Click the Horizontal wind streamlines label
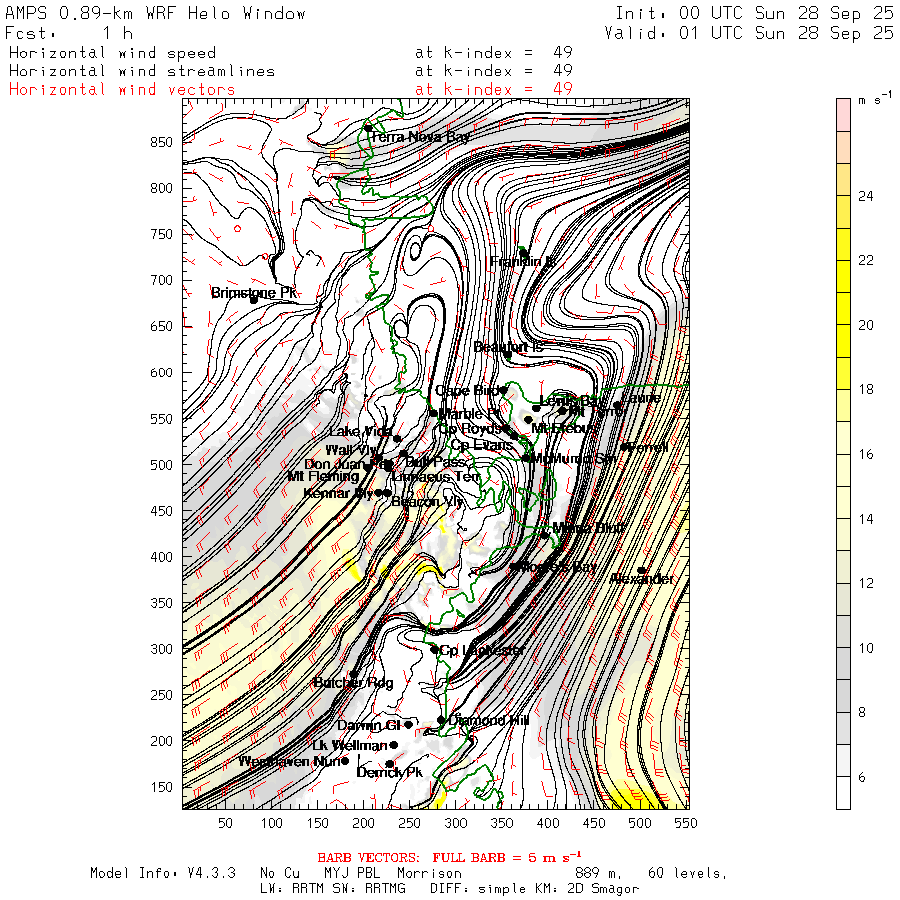Viewport: 900px width, 900px height. click(x=141, y=71)
